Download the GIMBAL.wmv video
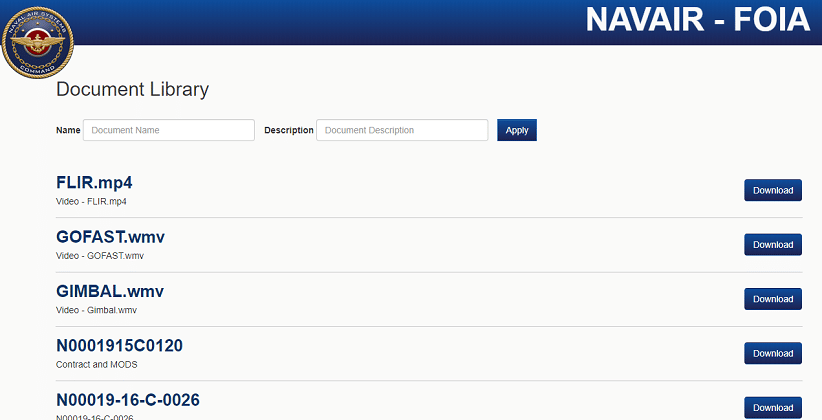This screenshot has width=822, height=420. click(x=773, y=299)
